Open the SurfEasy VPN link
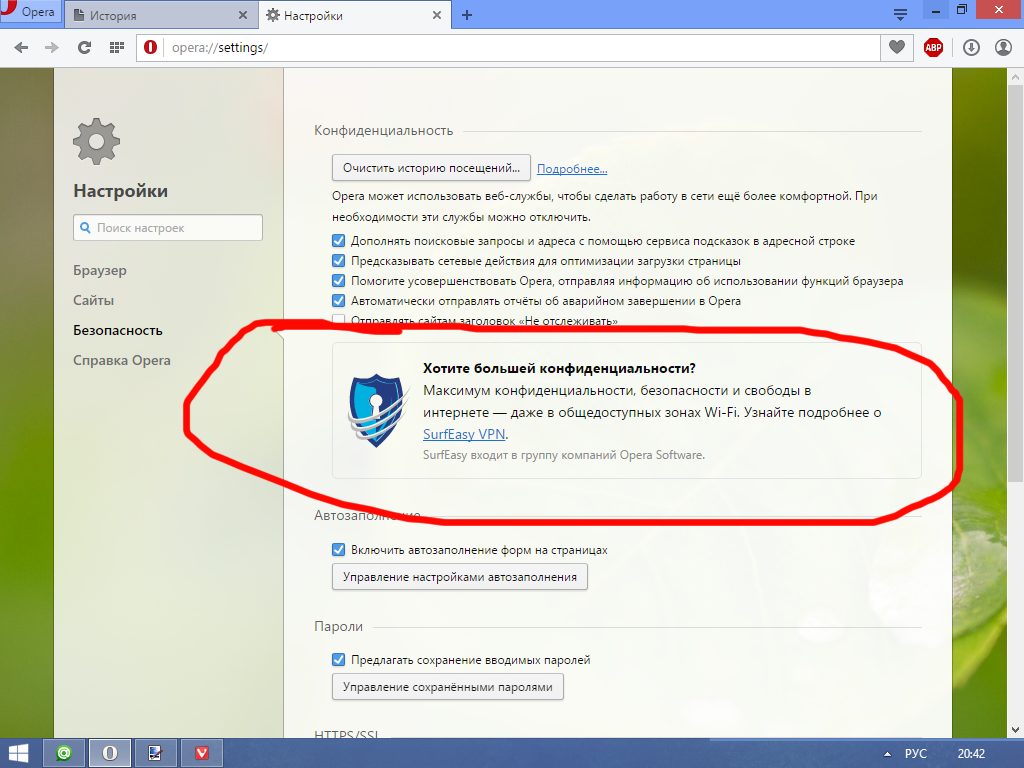The height and width of the screenshot is (768, 1024). (x=464, y=434)
